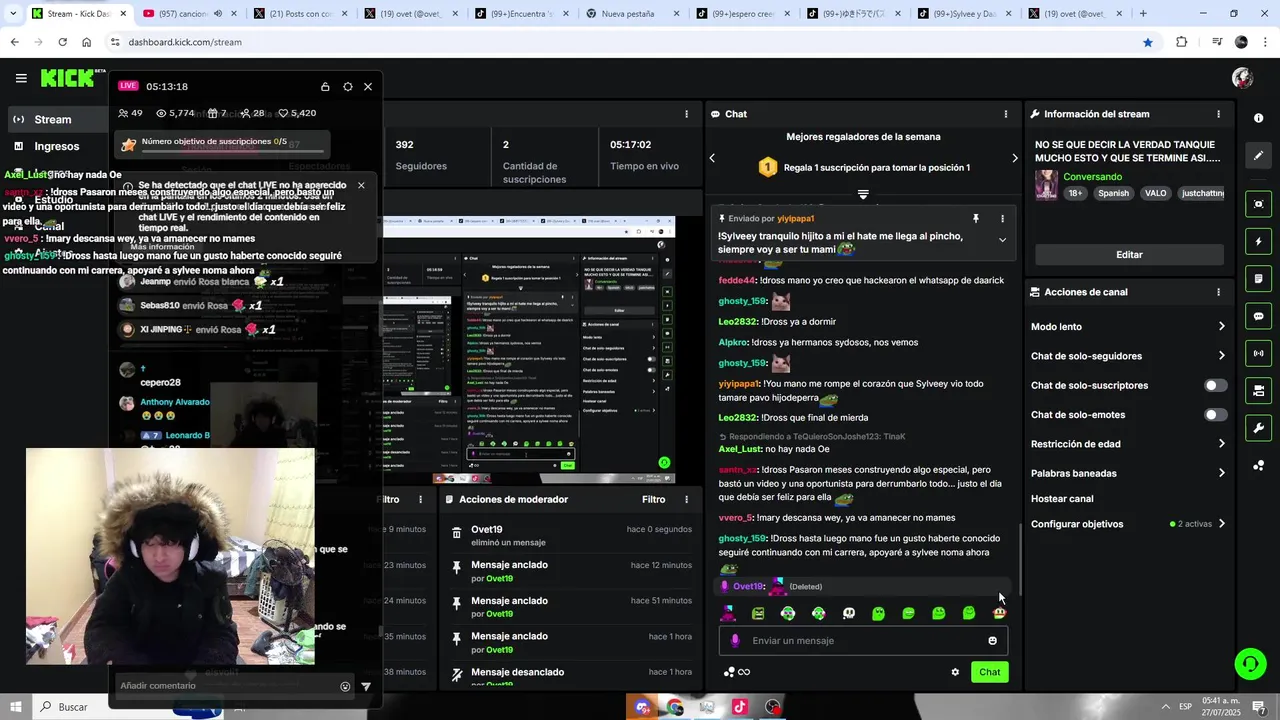Open pinned message three-dot options

click(x=1002, y=218)
